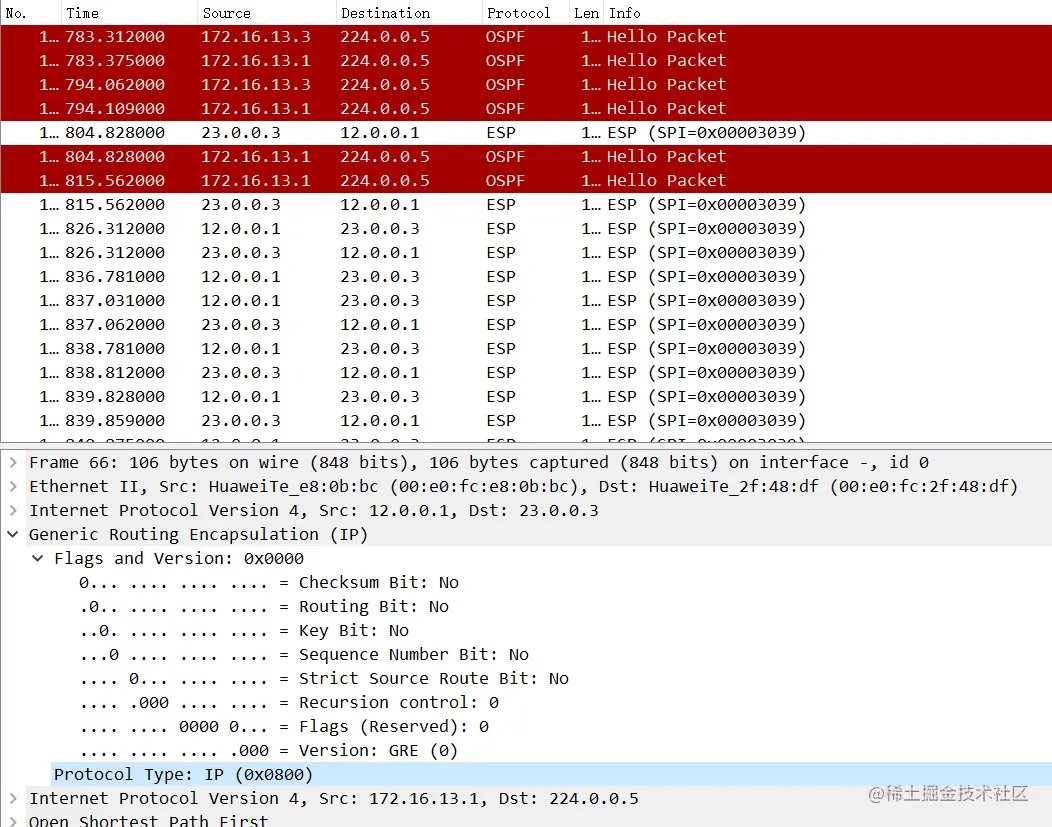Expand the Ethernet II details row
This screenshot has height=827, width=1052.
[x=13, y=486]
